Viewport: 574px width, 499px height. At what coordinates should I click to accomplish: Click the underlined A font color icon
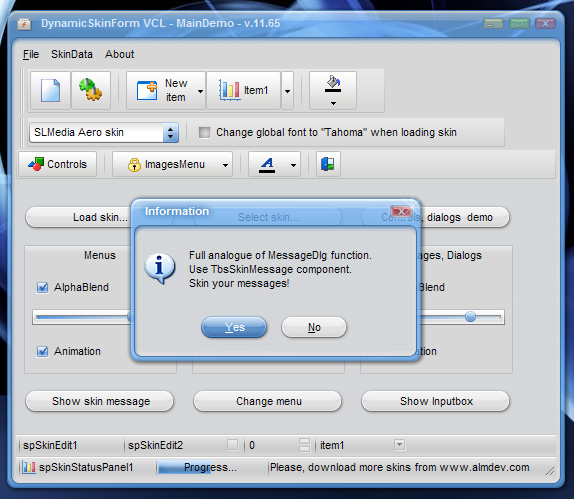[x=267, y=164]
